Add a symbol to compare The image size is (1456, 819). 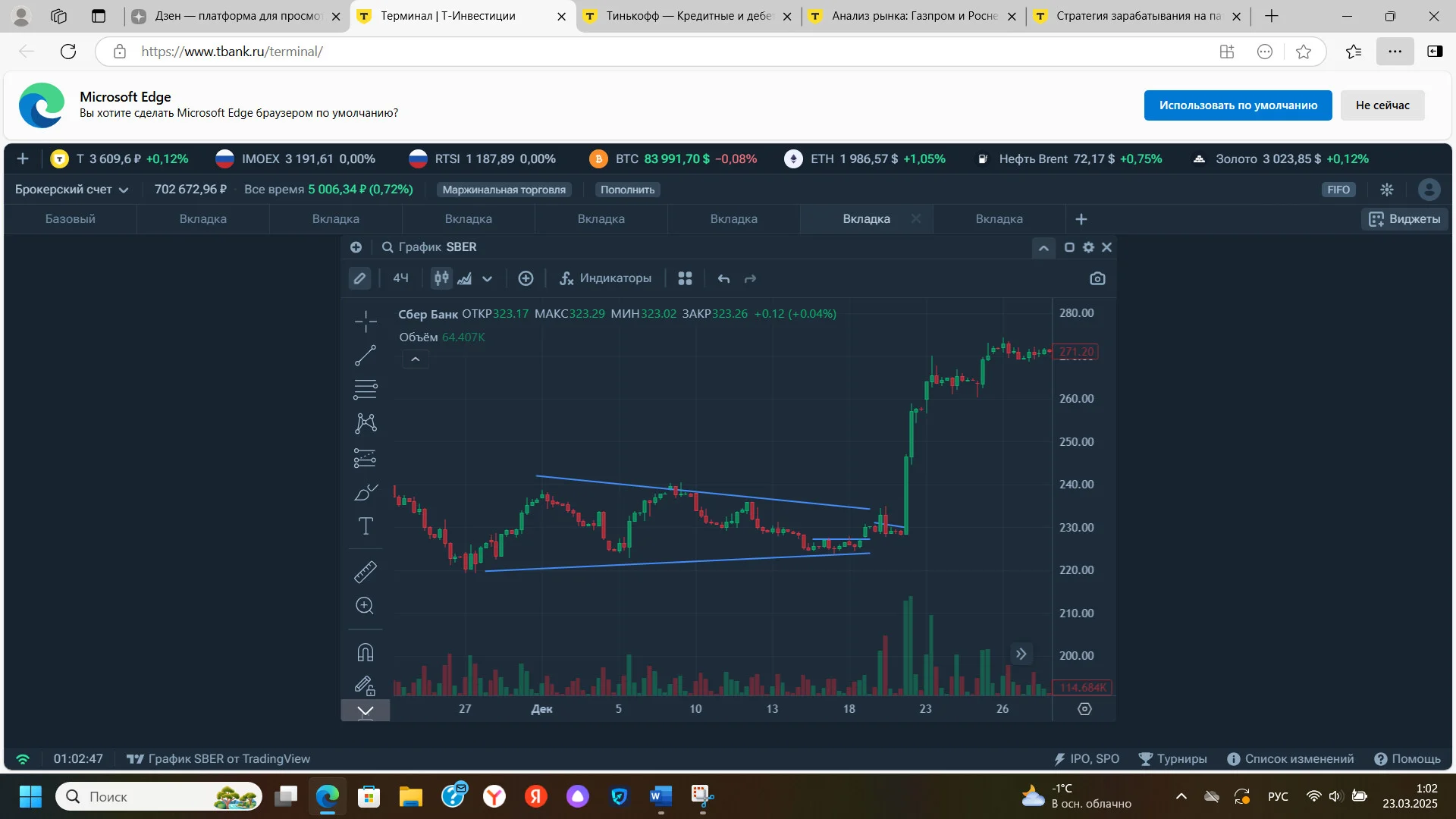pyautogui.click(x=526, y=278)
